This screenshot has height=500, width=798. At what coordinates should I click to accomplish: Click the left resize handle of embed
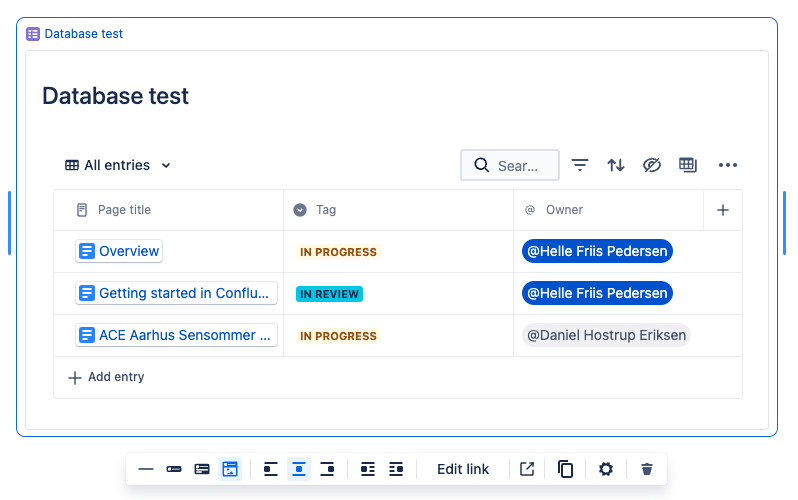coord(9,223)
